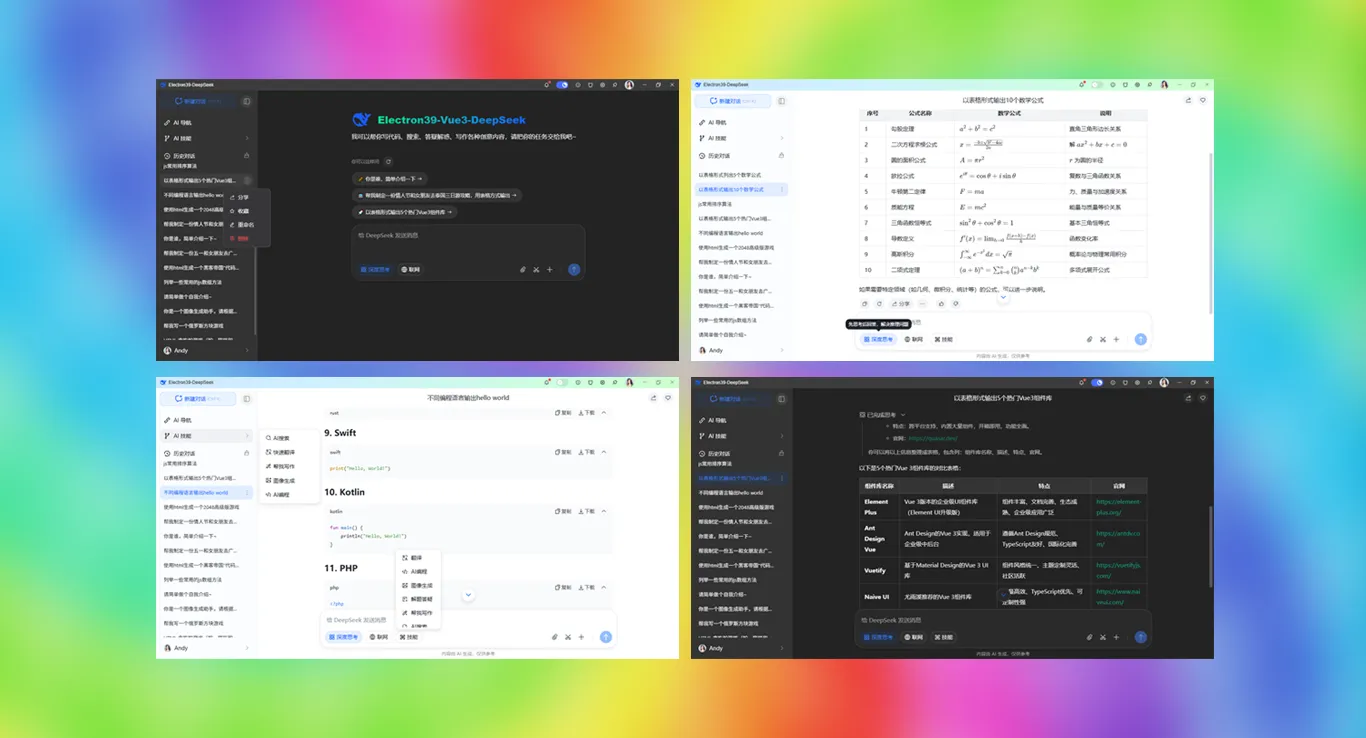Toggle 深度思考 in the Vue3 components window
The width and height of the screenshot is (1366, 738).
(879, 636)
